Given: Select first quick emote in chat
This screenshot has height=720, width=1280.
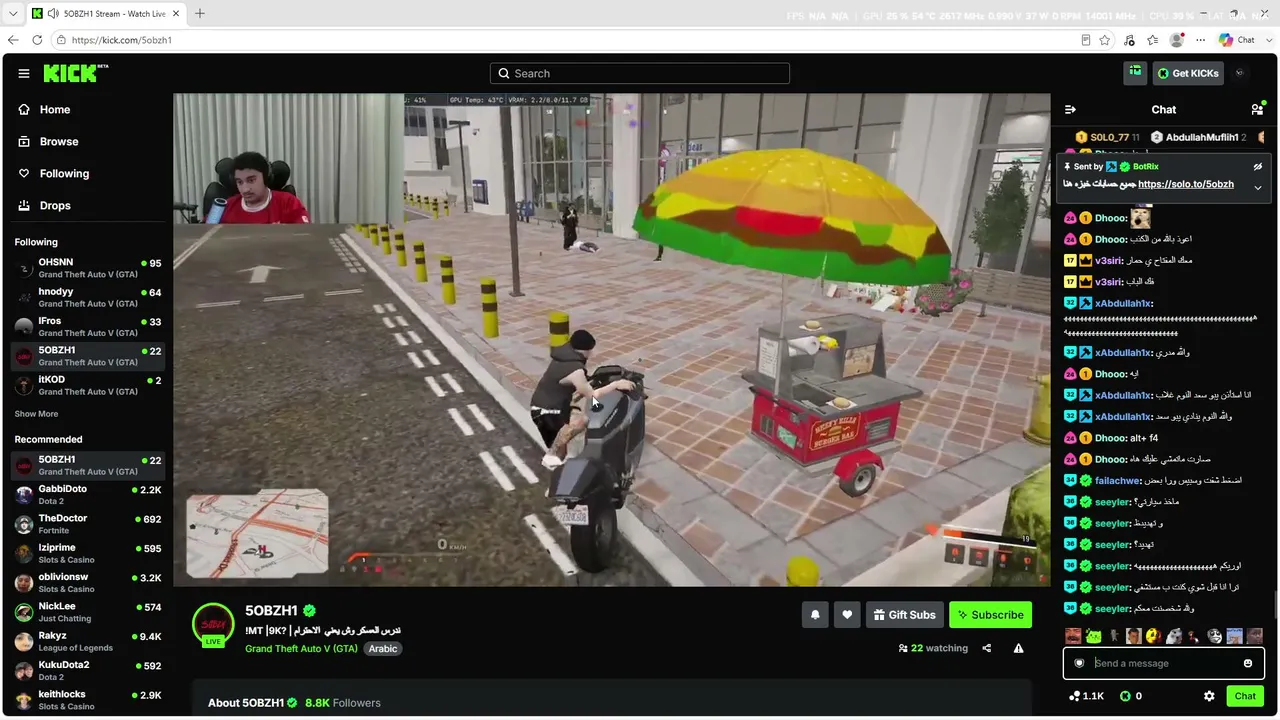Looking at the screenshot, I should pos(1073,636).
